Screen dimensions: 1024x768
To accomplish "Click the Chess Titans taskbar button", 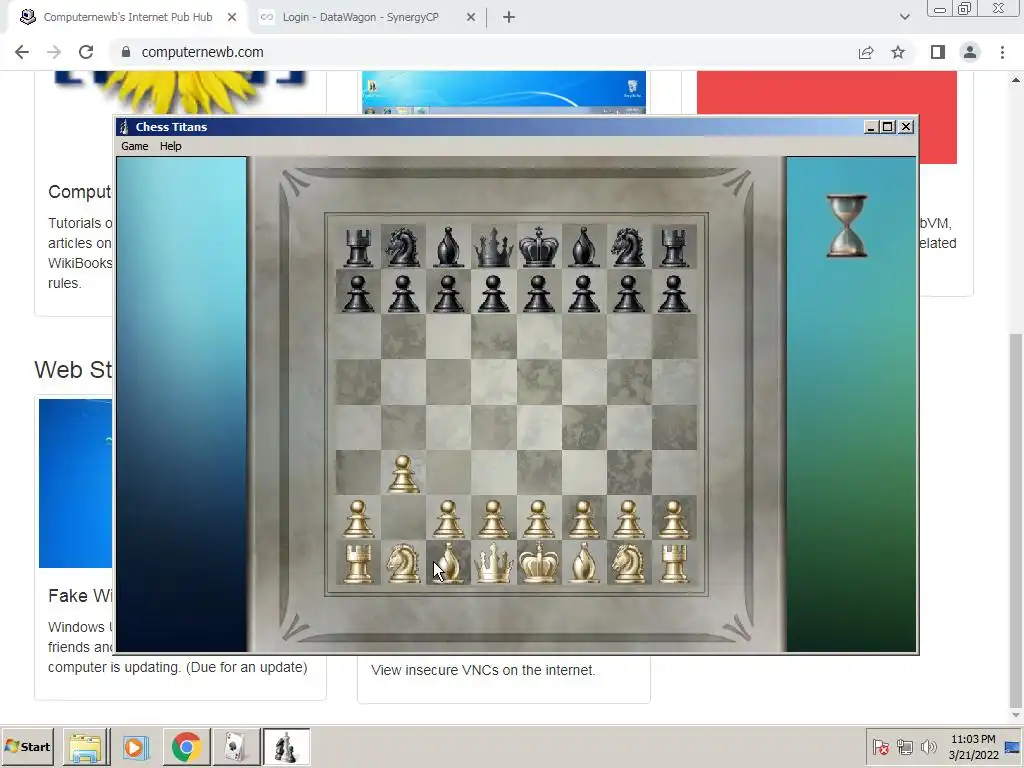I will (287, 747).
